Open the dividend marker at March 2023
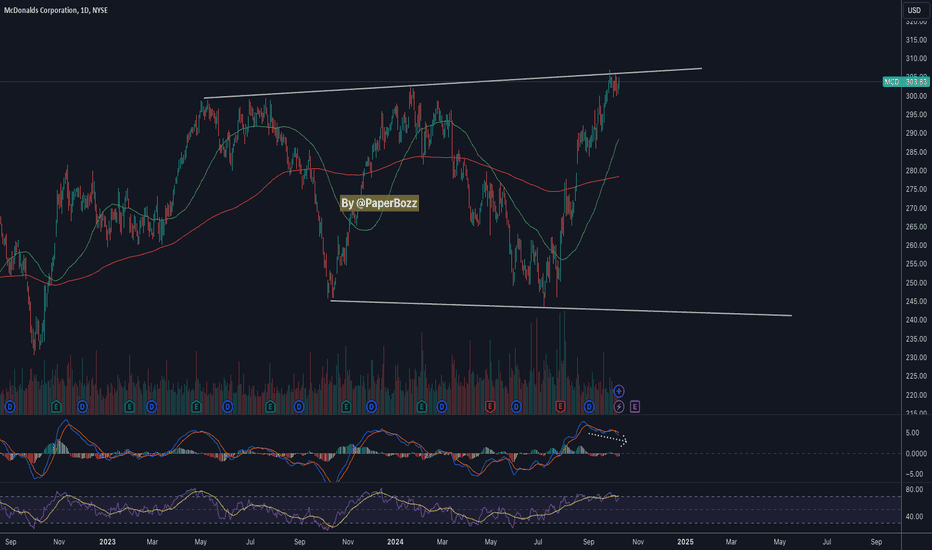This screenshot has height=550, width=932. [152, 407]
